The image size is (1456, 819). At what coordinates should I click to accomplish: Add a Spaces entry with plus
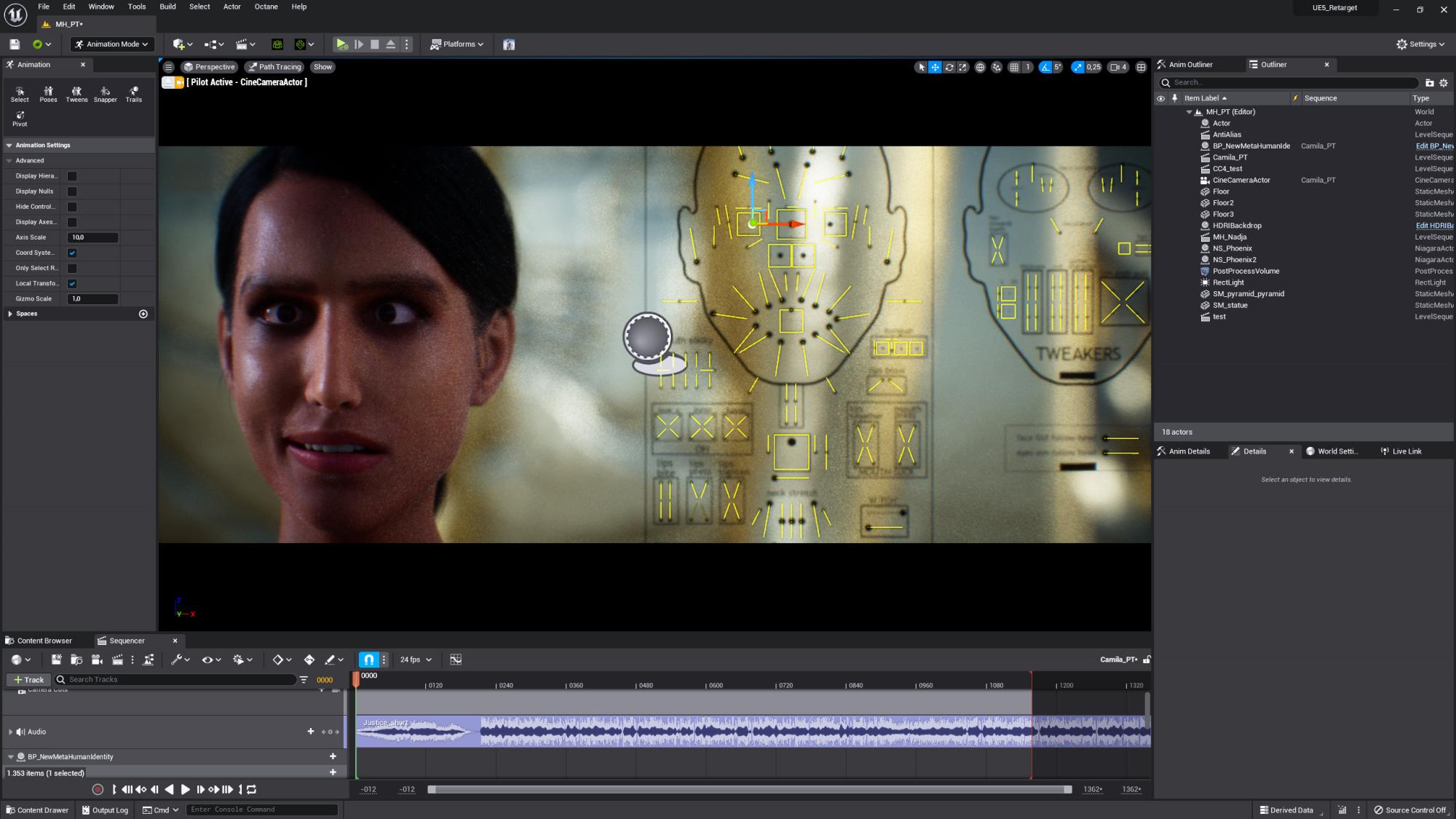coord(143,314)
